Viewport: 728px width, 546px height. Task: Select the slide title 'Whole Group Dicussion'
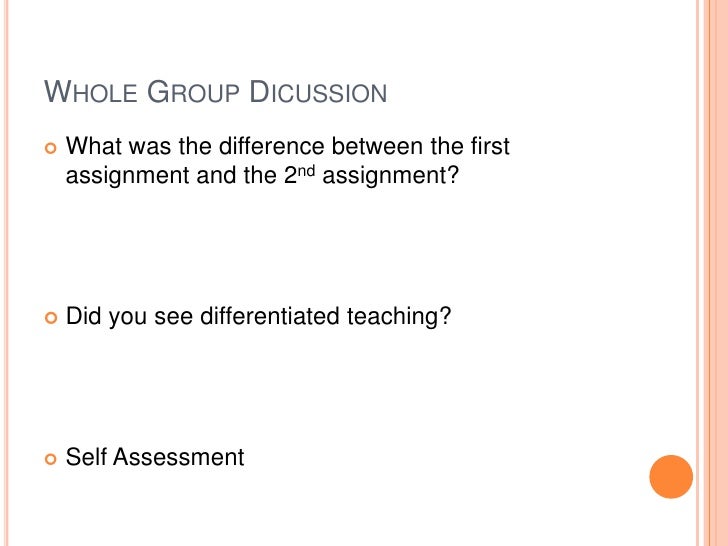tap(216, 94)
